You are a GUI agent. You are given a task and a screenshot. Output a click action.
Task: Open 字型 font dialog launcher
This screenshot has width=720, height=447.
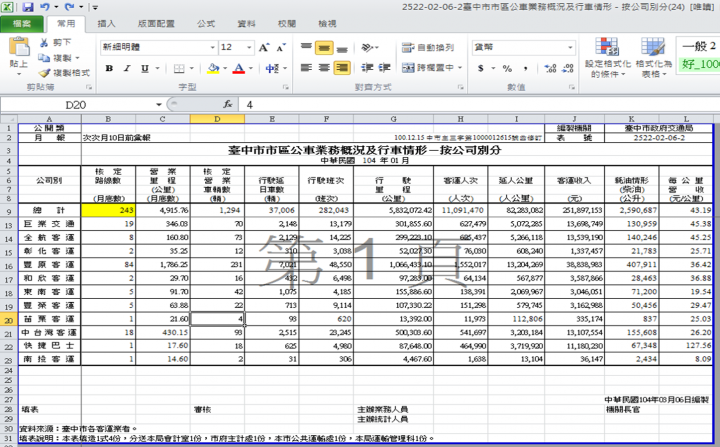pyautogui.click(x=286, y=87)
